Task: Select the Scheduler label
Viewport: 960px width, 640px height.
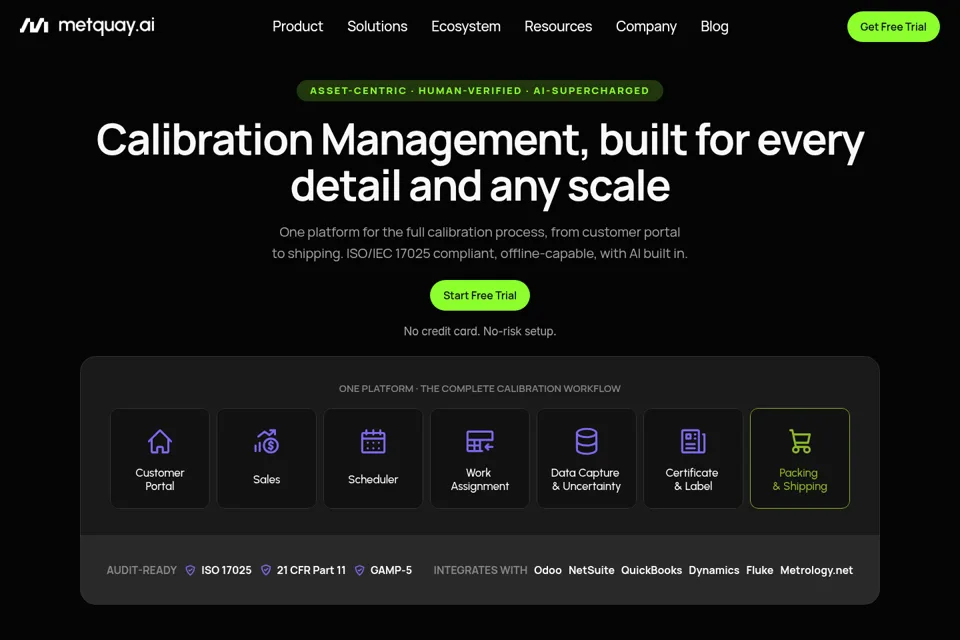Action: click(373, 480)
